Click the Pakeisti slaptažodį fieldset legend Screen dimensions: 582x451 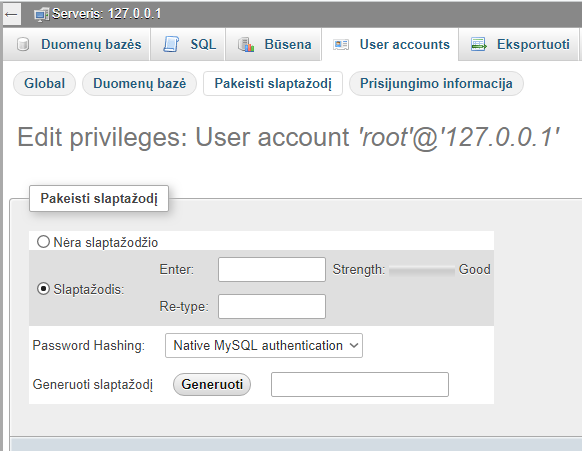tap(99, 199)
